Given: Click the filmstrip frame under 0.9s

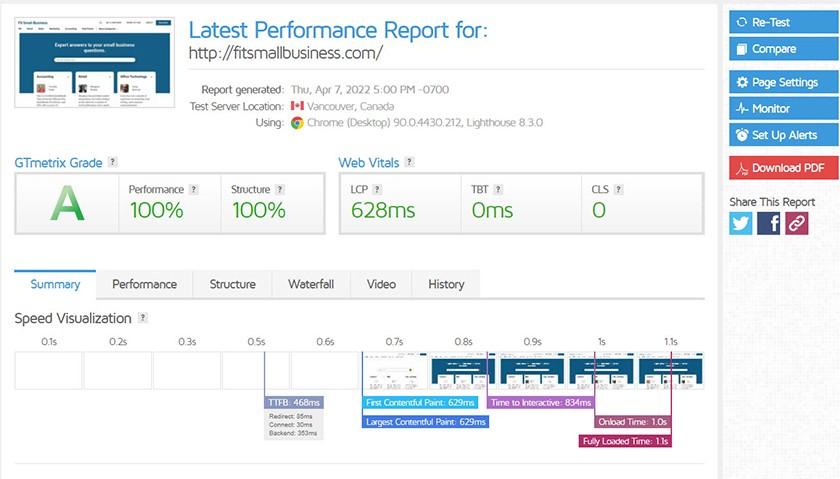Looking at the screenshot, I should pyautogui.click(x=532, y=370).
